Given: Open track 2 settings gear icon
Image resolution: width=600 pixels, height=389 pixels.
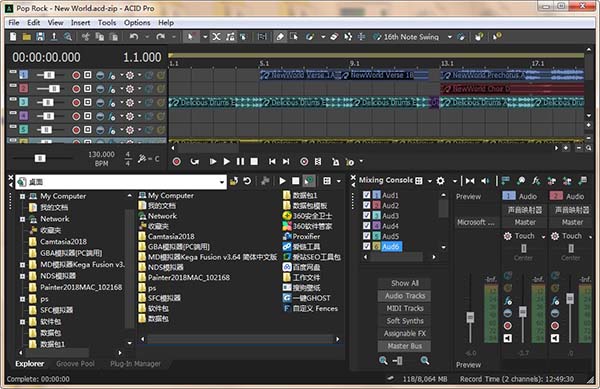Looking at the screenshot, I should (130, 89).
